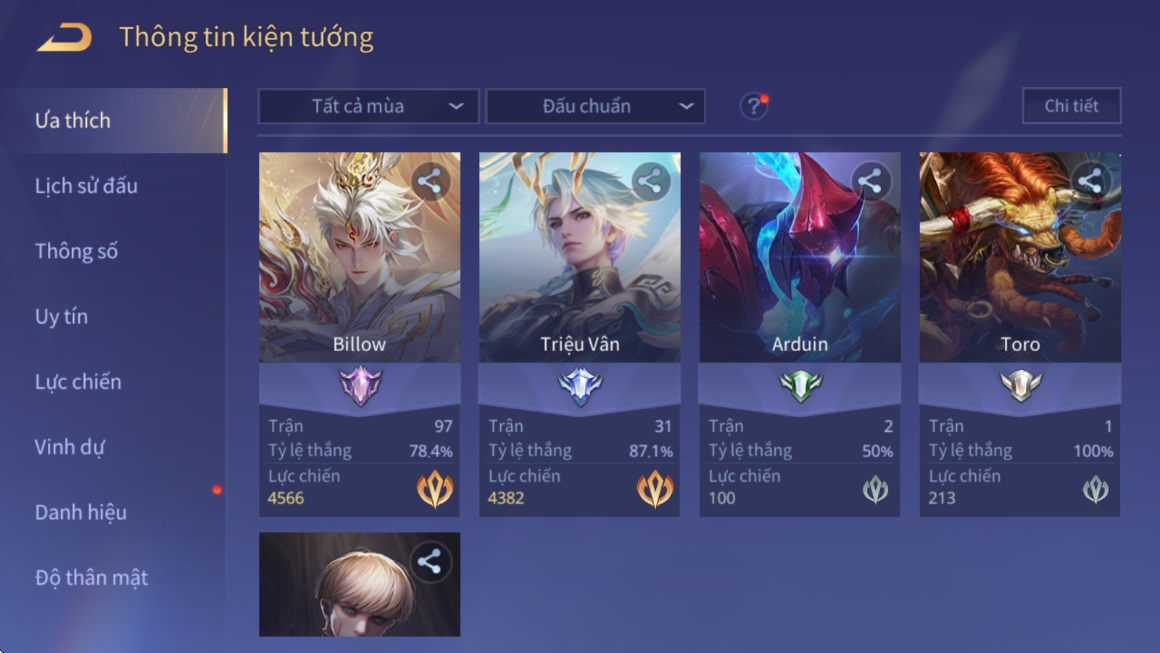Switch to the Lịch sử đấu tab
The image size is (1160, 653).
pos(86,186)
